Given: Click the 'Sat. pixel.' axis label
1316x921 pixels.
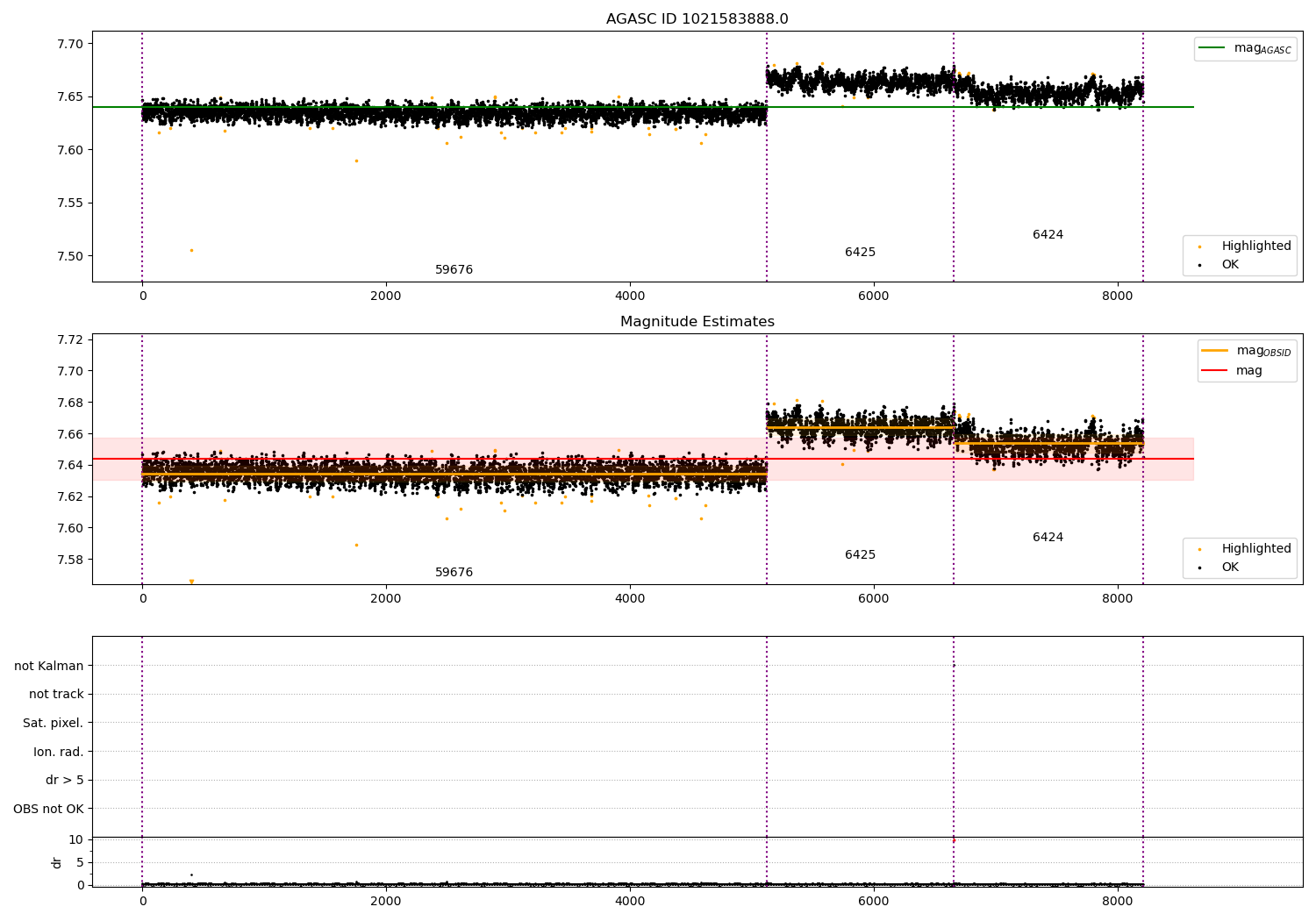Looking at the screenshot, I should pyautogui.click(x=54, y=724).
